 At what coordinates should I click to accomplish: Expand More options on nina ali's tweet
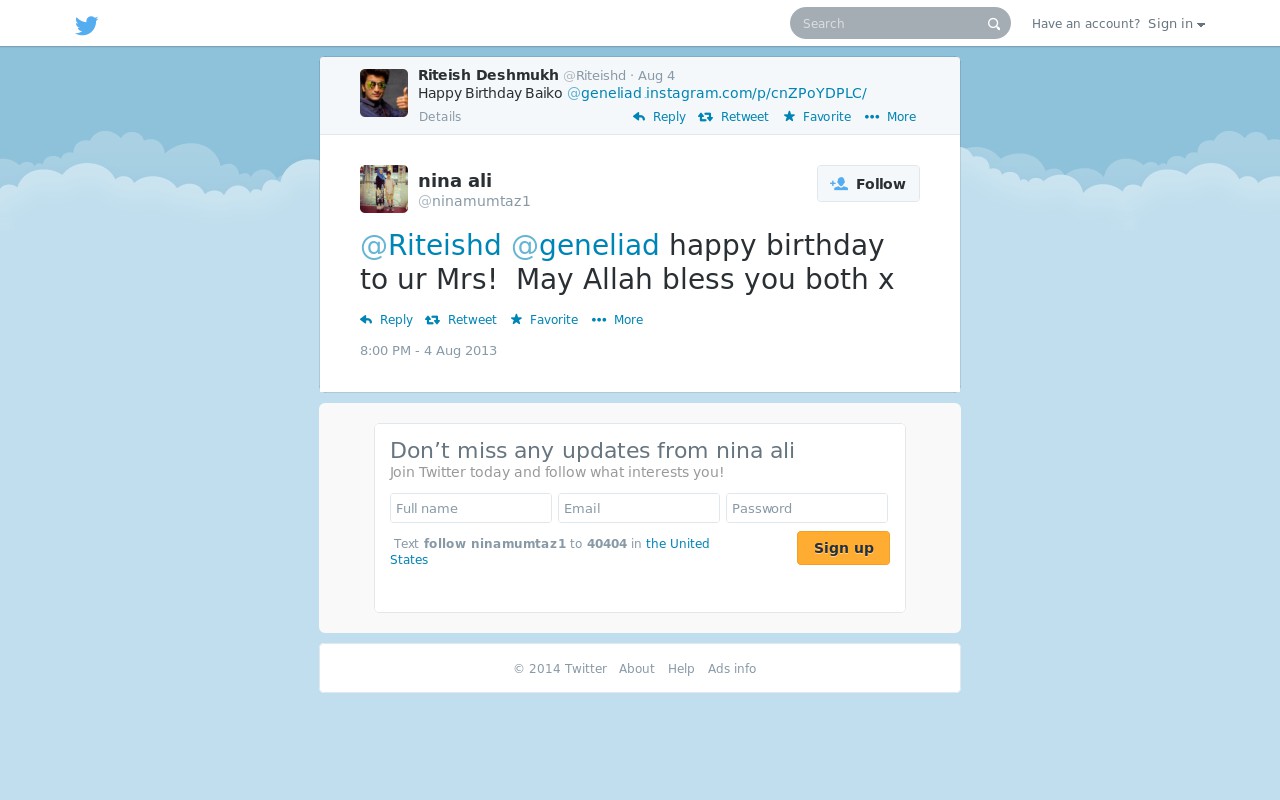pyautogui.click(x=617, y=320)
